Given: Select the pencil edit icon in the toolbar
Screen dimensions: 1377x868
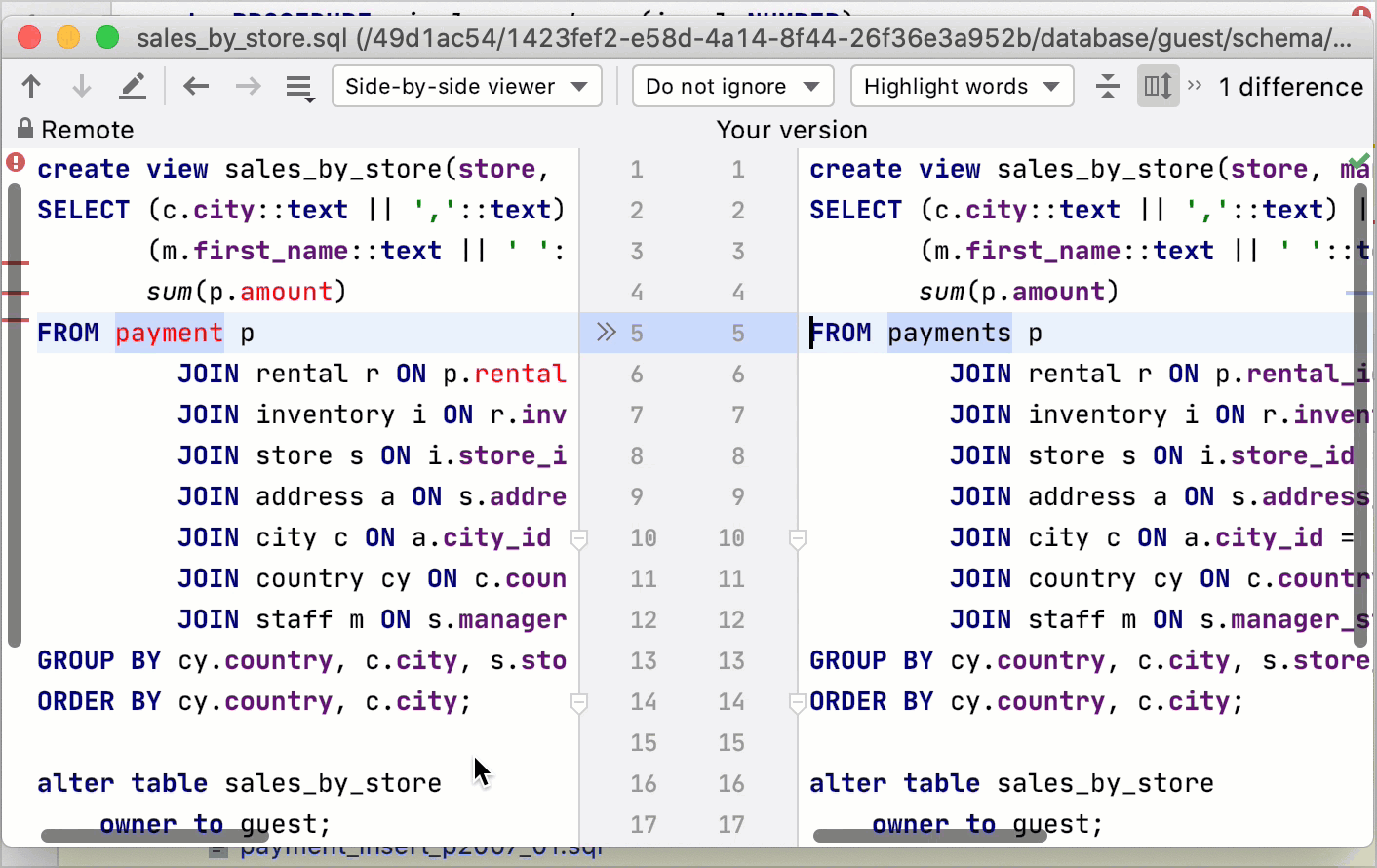Looking at the screenshot, I should [134, 86].
